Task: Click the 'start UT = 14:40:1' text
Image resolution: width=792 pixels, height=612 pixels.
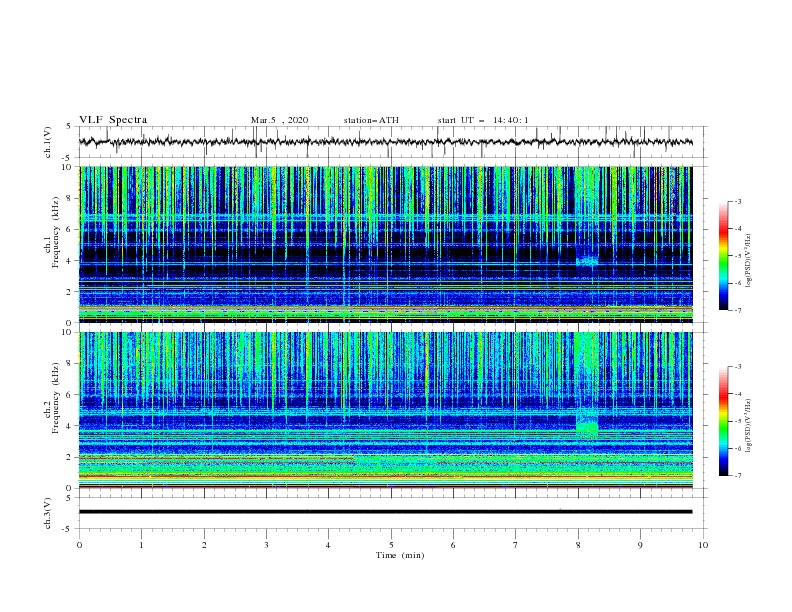Action: pos(483,120)
